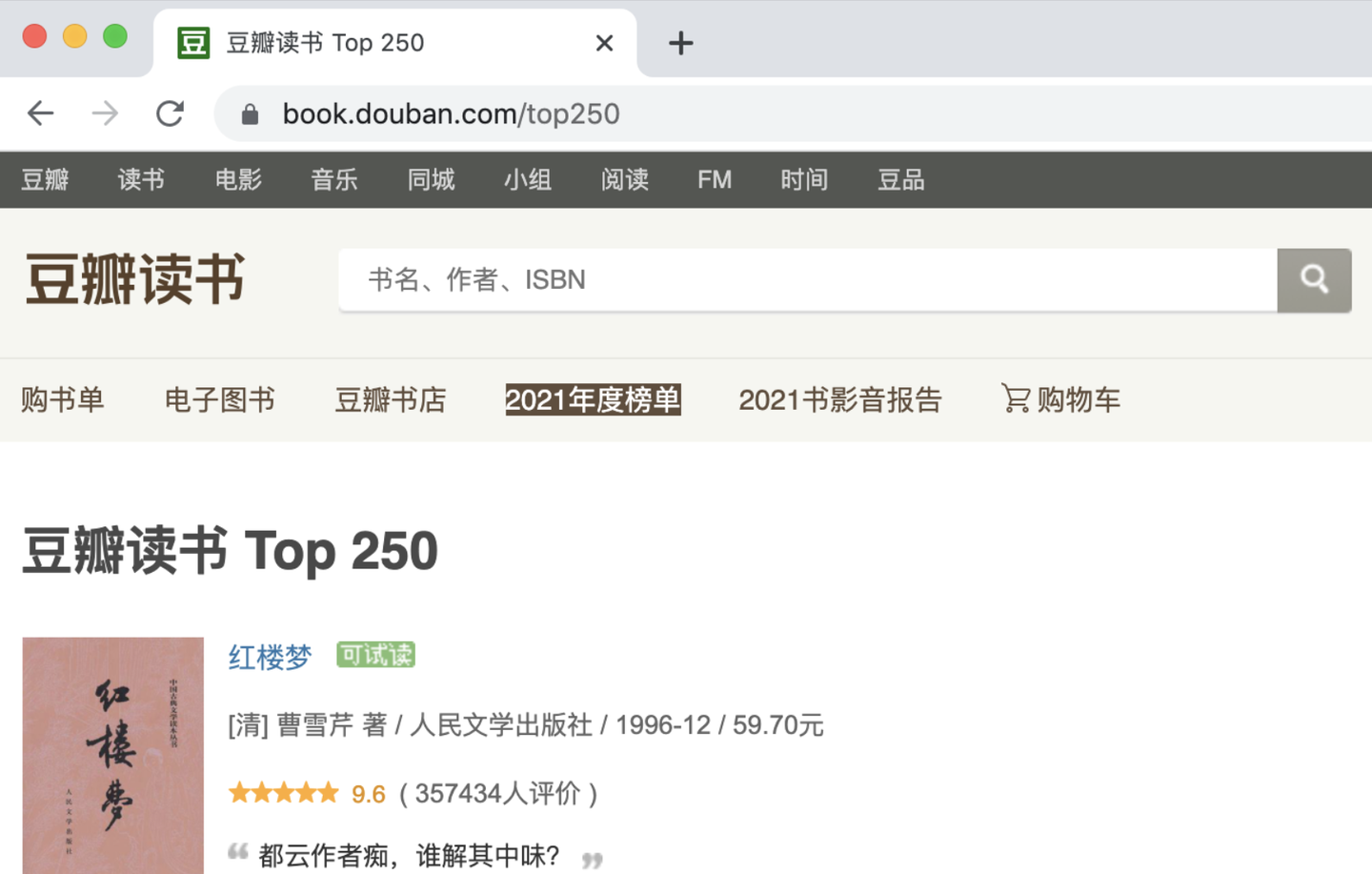The width and height of the screenshot is (1372, 874).
Task: Click the 357434人评价 text
Action: point(497,793)
